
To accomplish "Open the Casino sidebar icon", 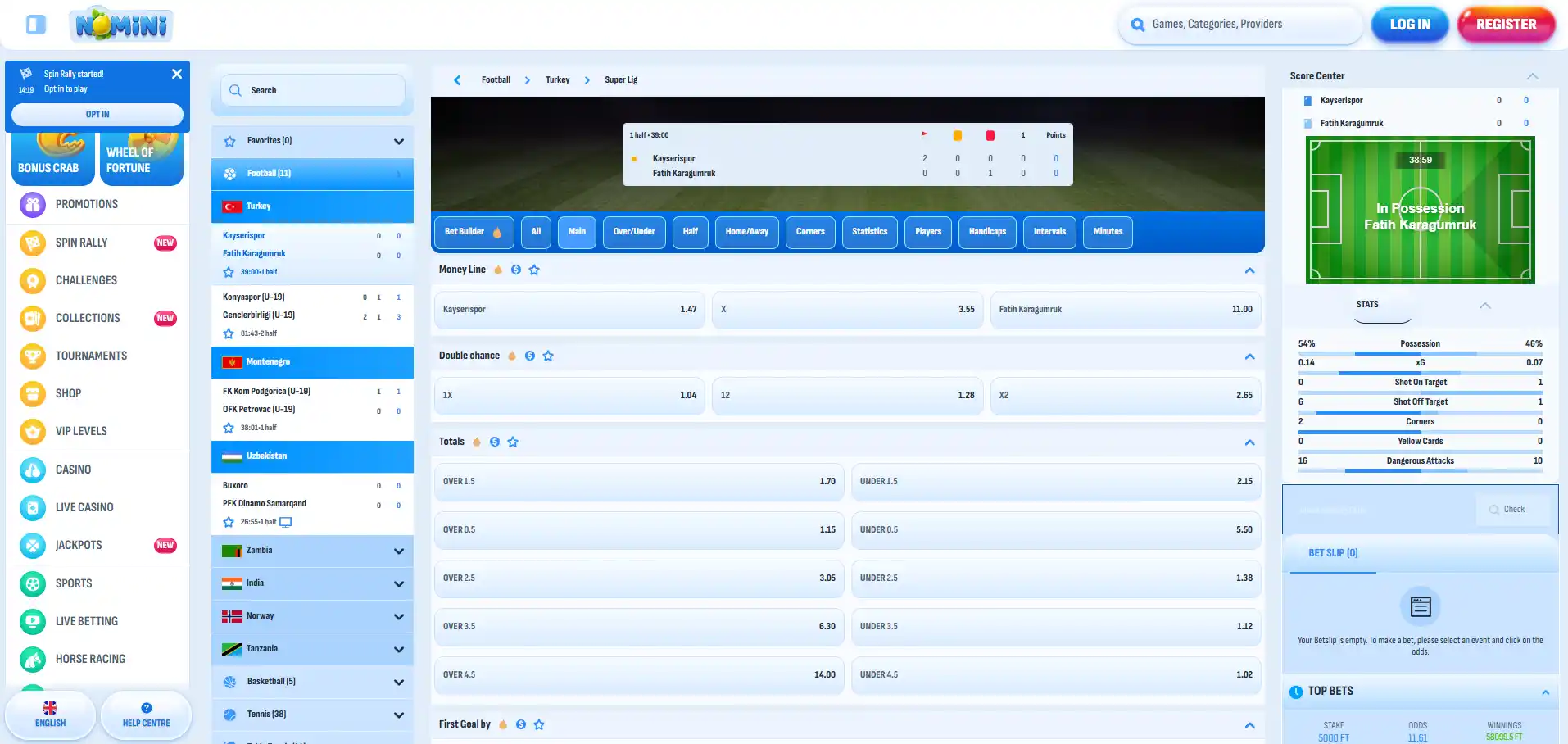I will coord(33,470).
